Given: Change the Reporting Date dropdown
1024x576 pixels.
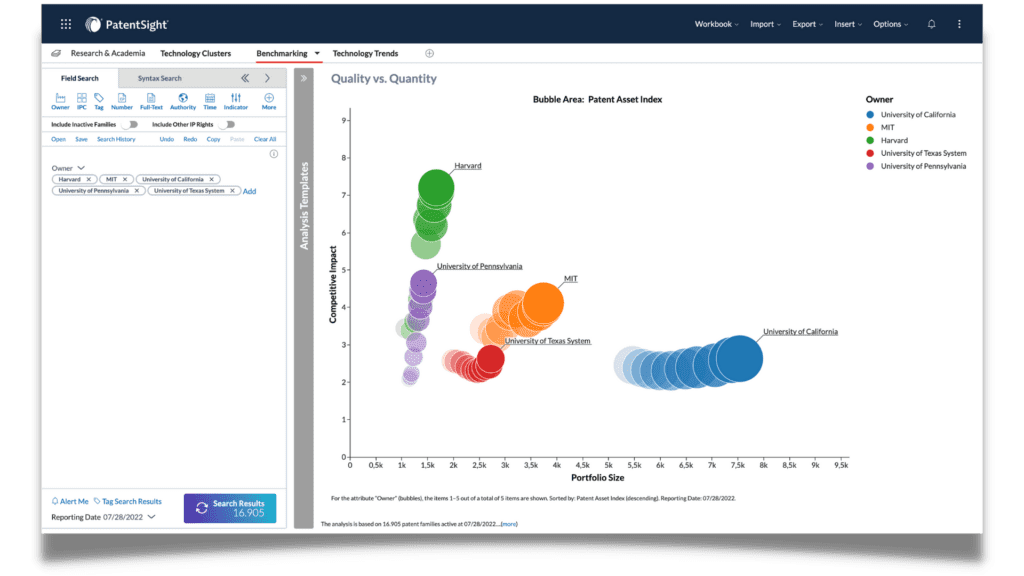Looking at the screenshot, I should click(x=152, y=517).
